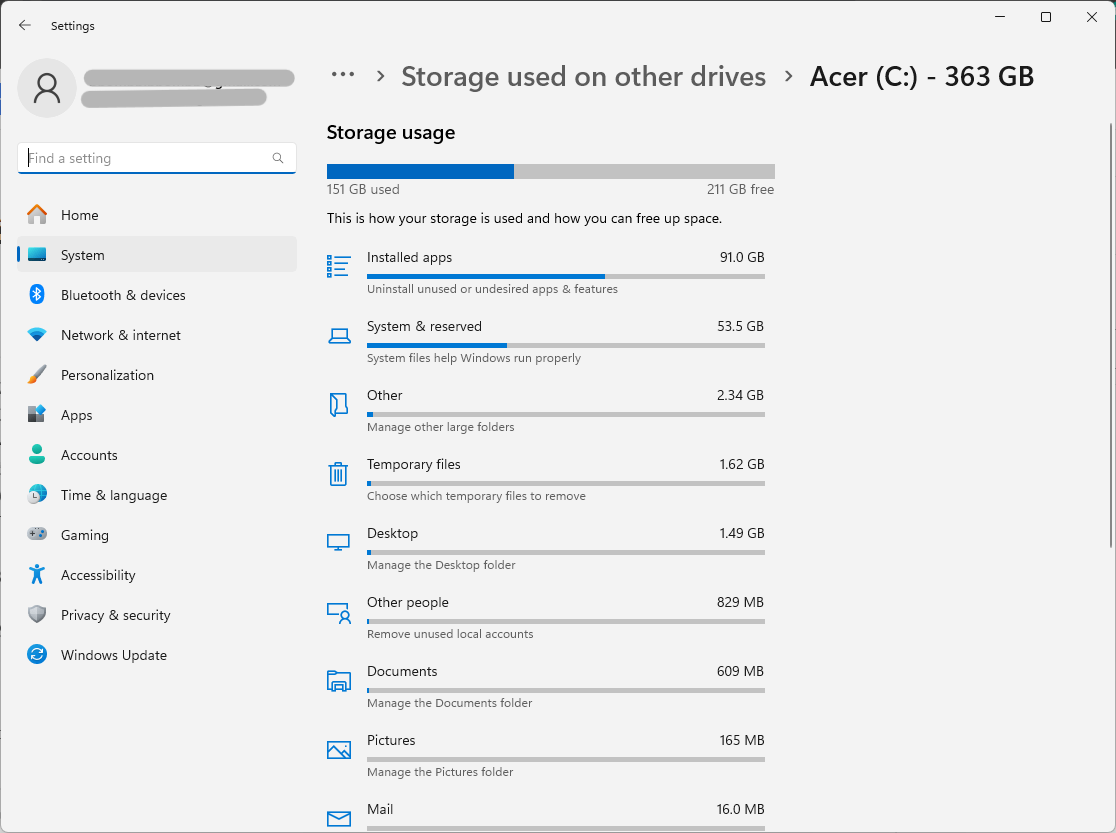This screenshot has height=833, width=1116.
Task: Open Storage used on other drives breadcrumb
Action: pyautogui.click(x=583, y=76)
